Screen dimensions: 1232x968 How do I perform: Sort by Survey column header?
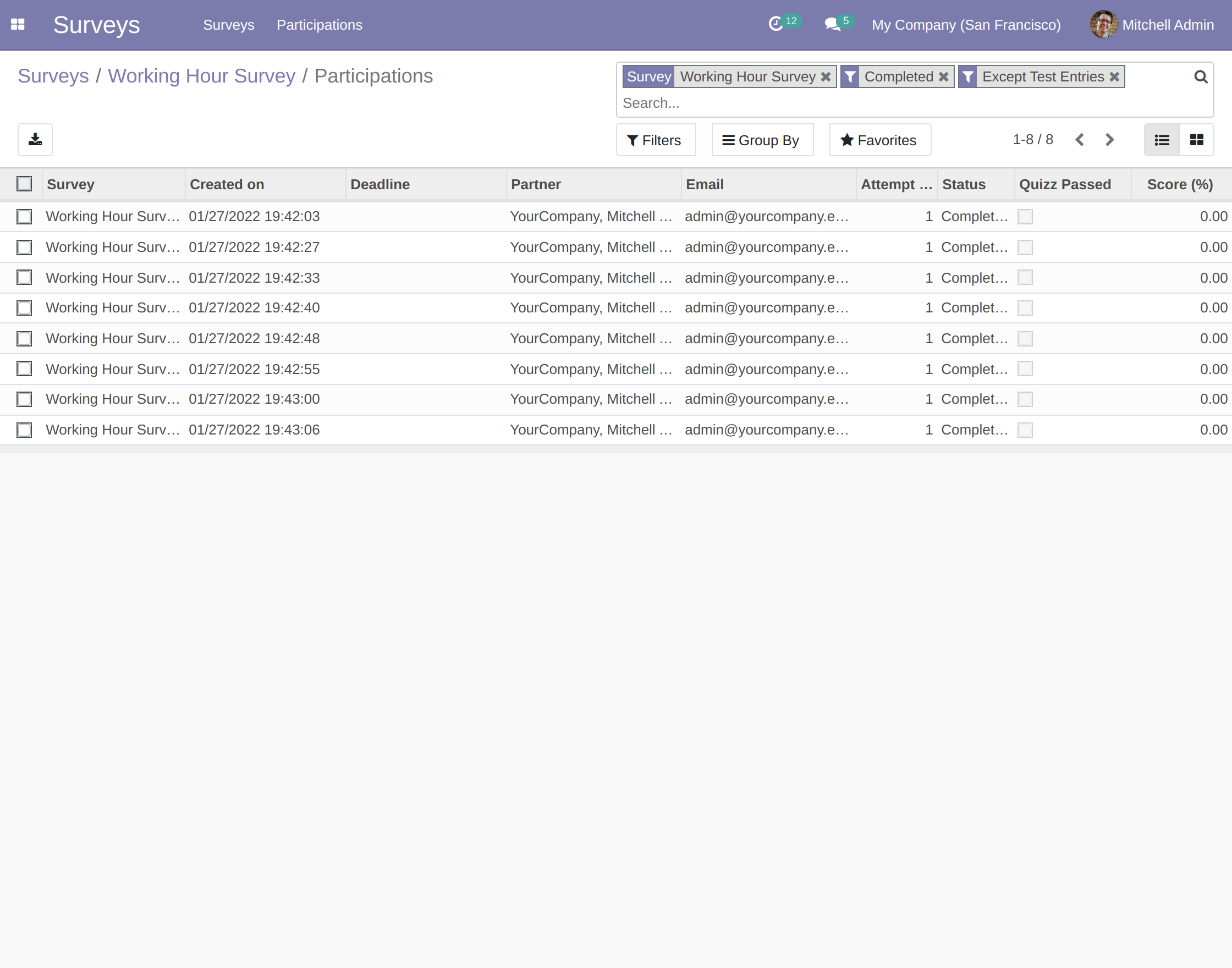pyautogui.click(x=113, y=184)
